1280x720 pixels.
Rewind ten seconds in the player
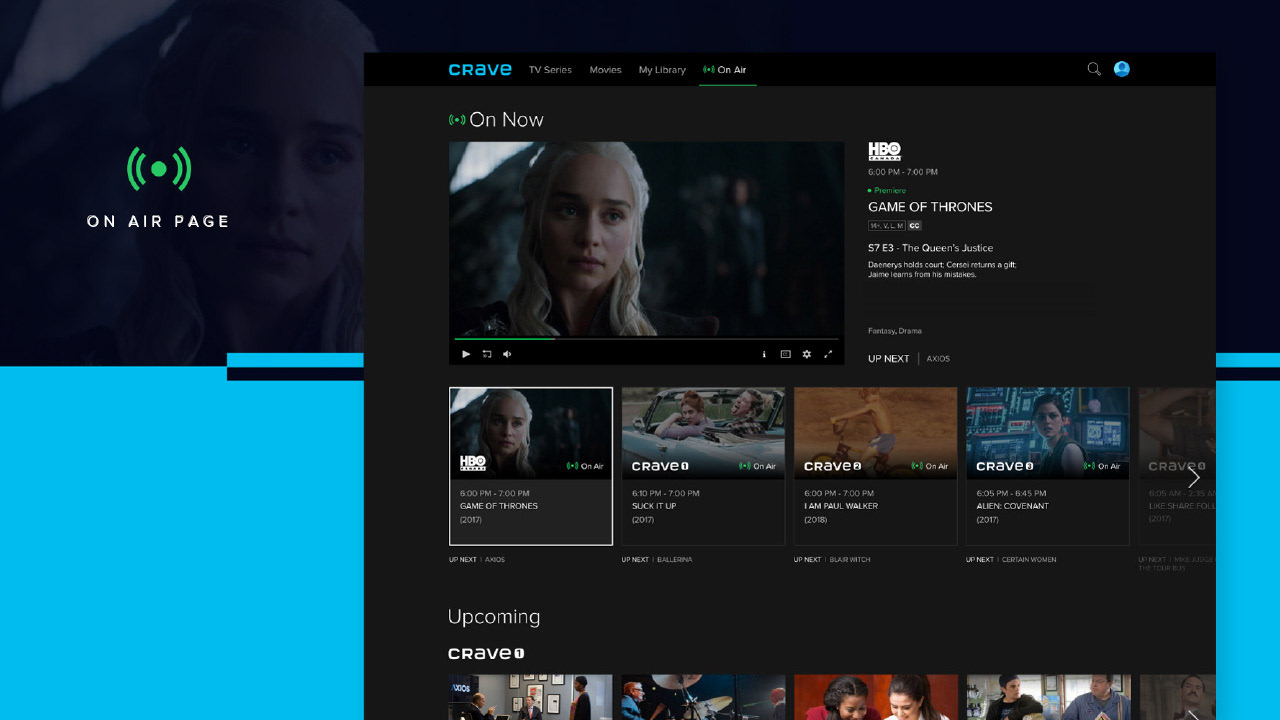487,354
